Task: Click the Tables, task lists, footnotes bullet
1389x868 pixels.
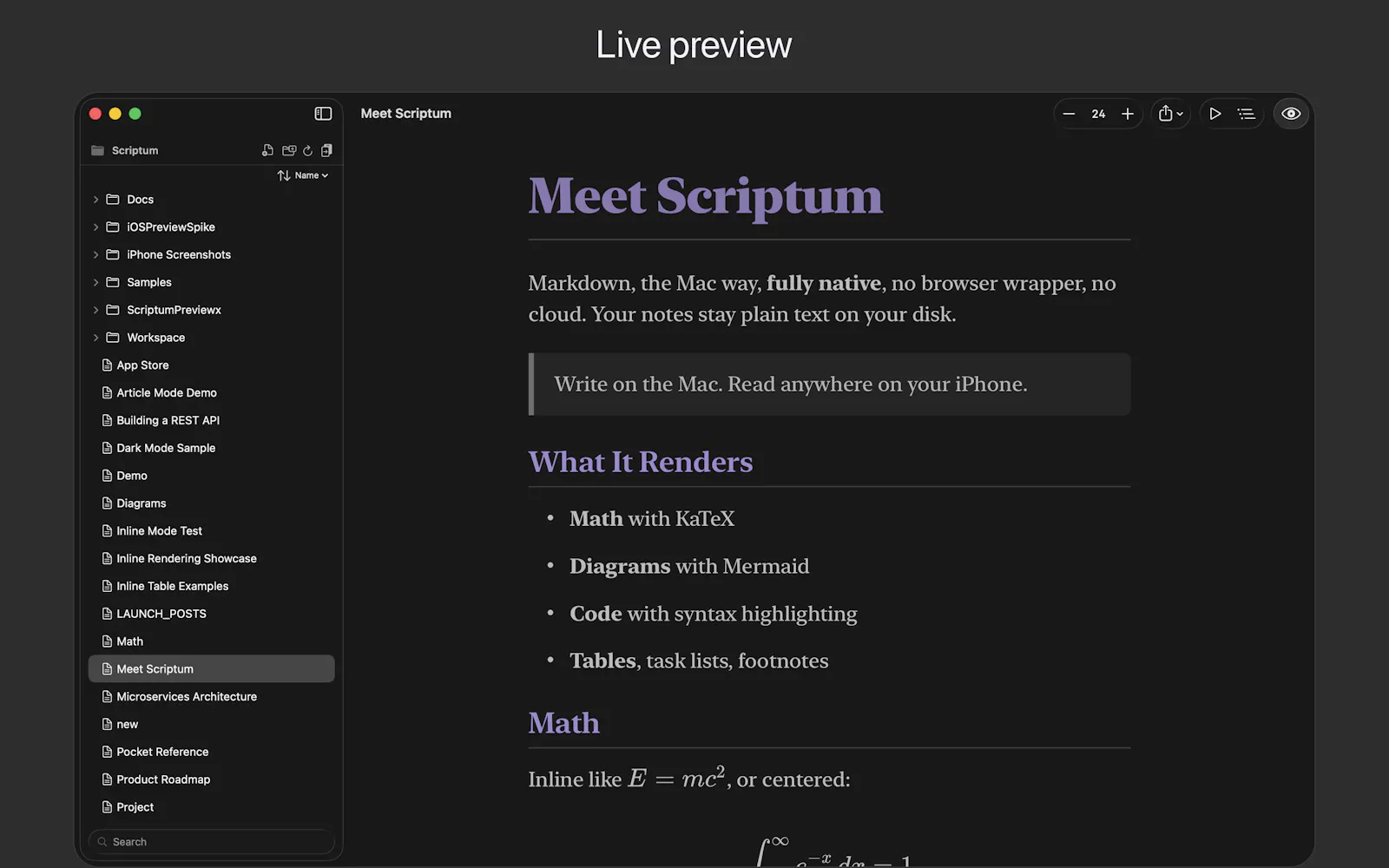Action: click(x=699, y=661)
